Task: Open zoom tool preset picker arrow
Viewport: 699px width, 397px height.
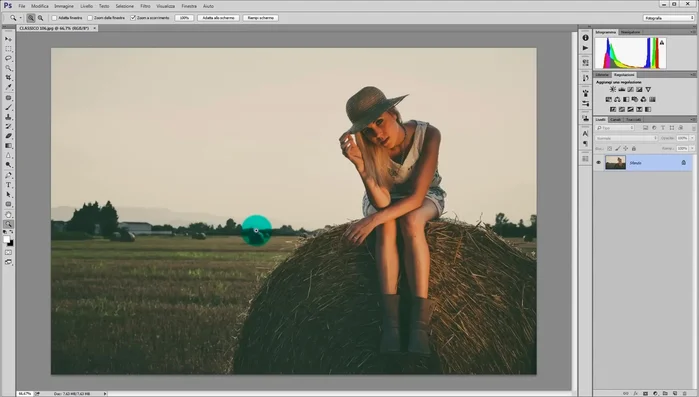Action: coord(21,18)
